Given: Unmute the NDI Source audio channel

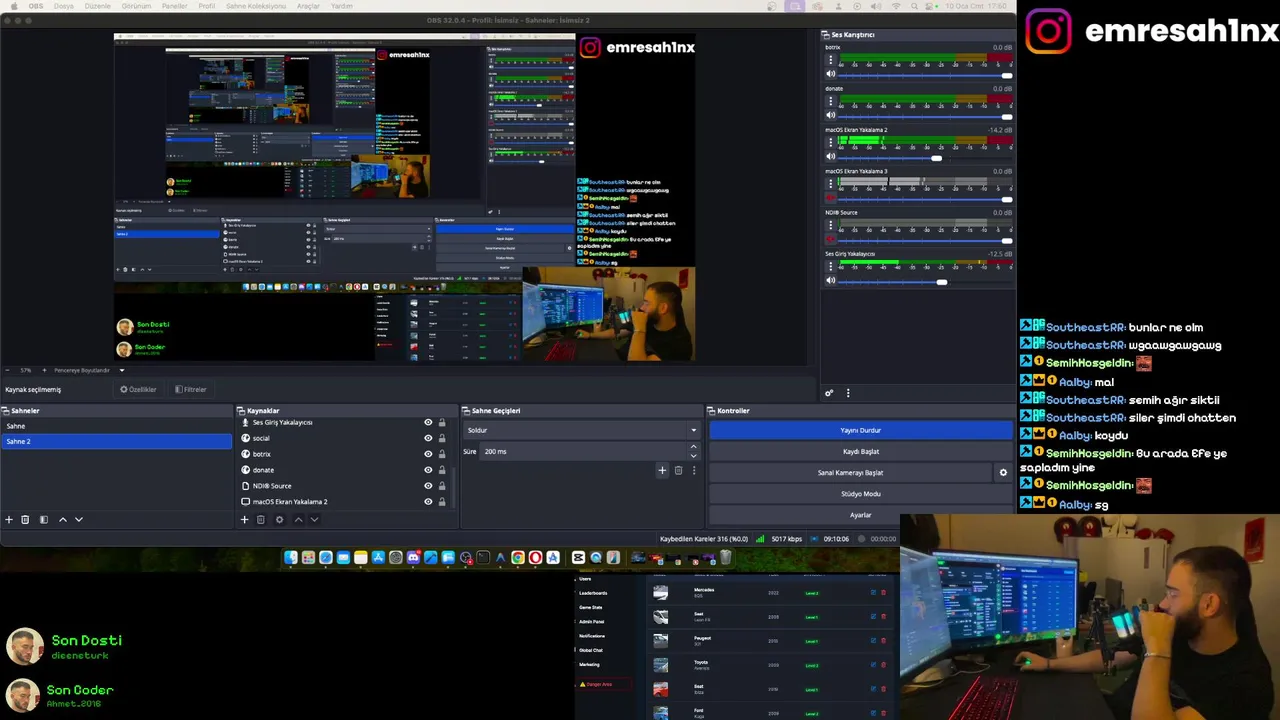Looking at the screenshot, I should point(830,240).
